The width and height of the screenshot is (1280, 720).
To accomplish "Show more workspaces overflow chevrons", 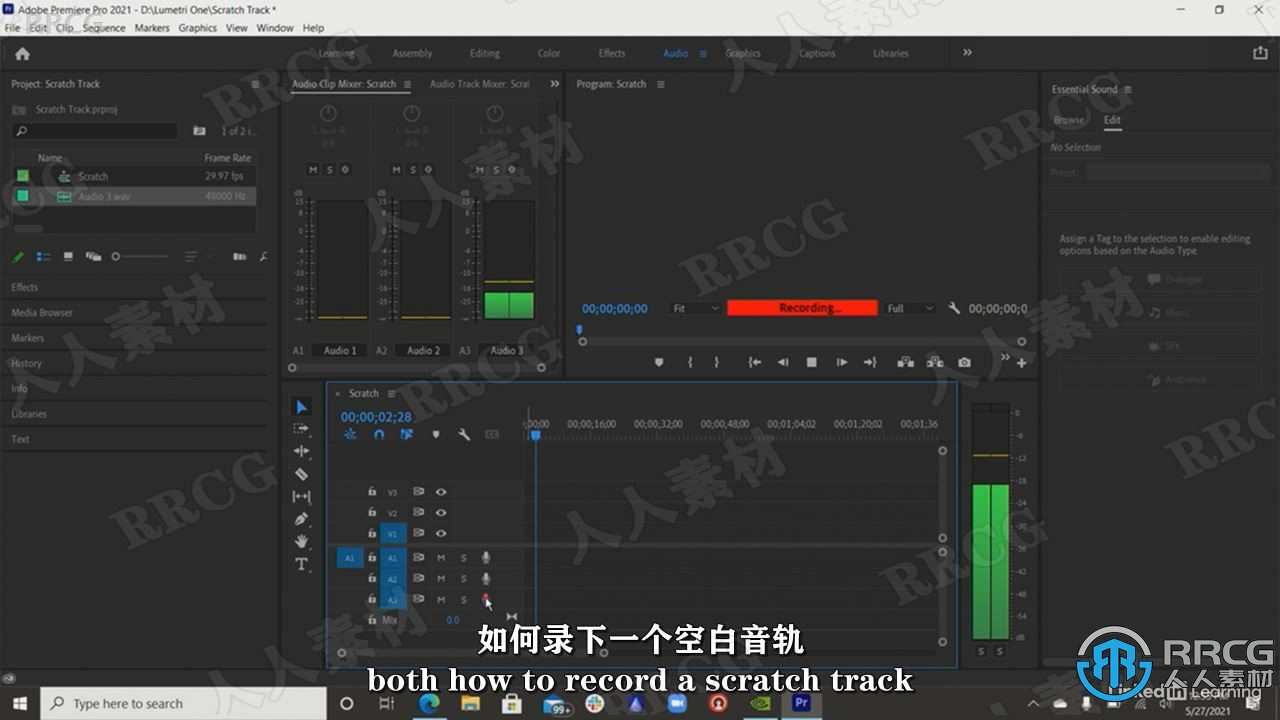I will click(x=967, y=53).
